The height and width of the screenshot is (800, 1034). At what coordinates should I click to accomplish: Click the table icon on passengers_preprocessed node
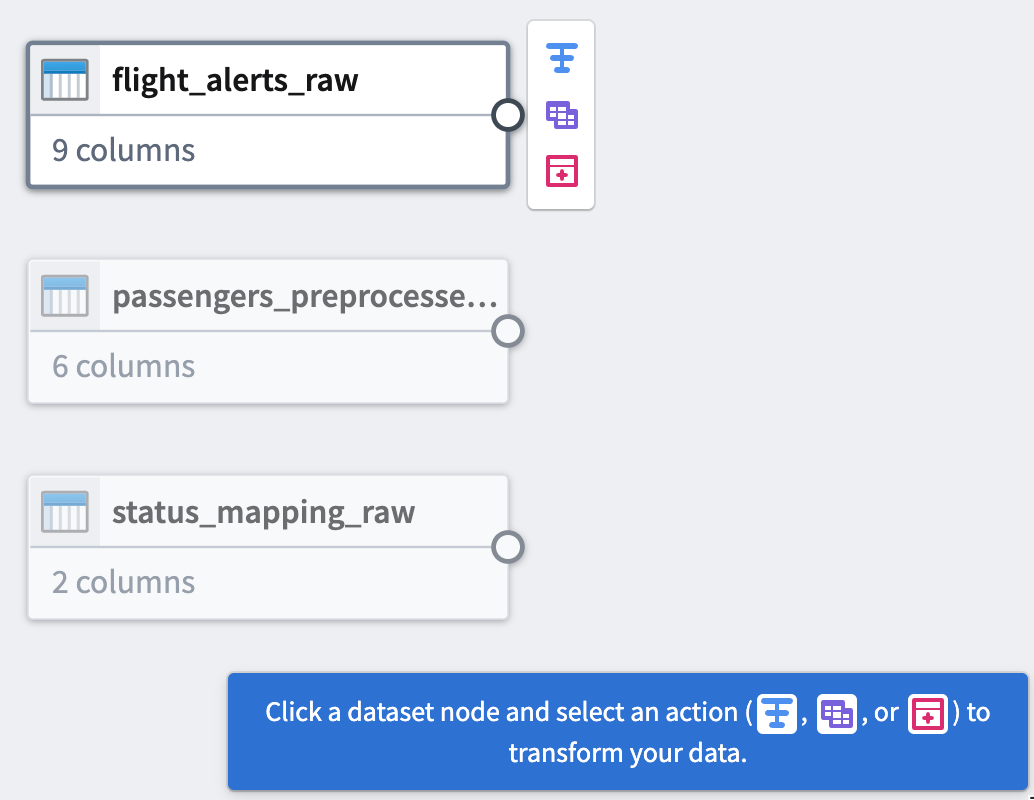(x=64, y=296)
